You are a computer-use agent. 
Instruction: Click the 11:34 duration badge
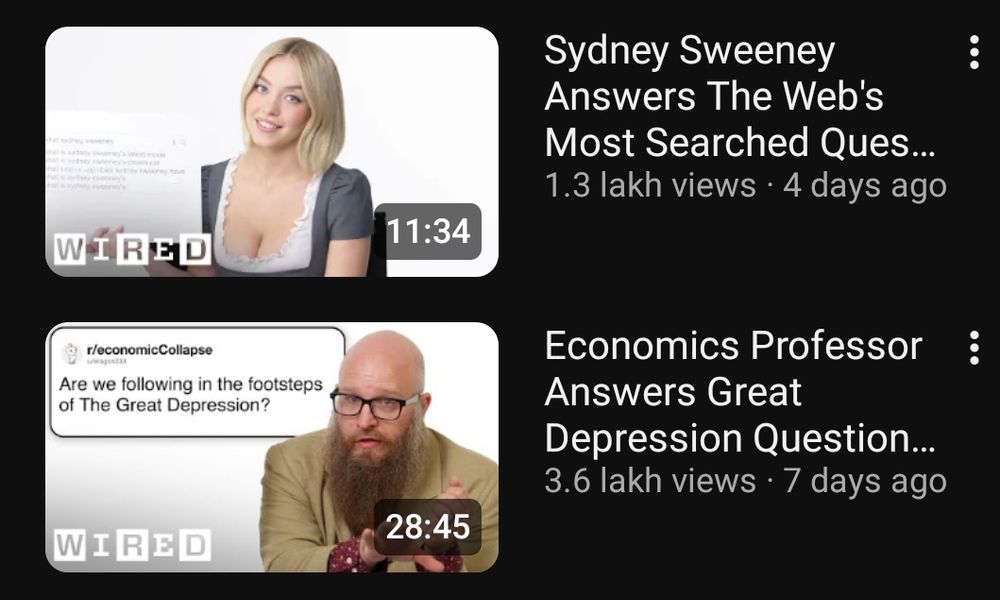point(428,231)
